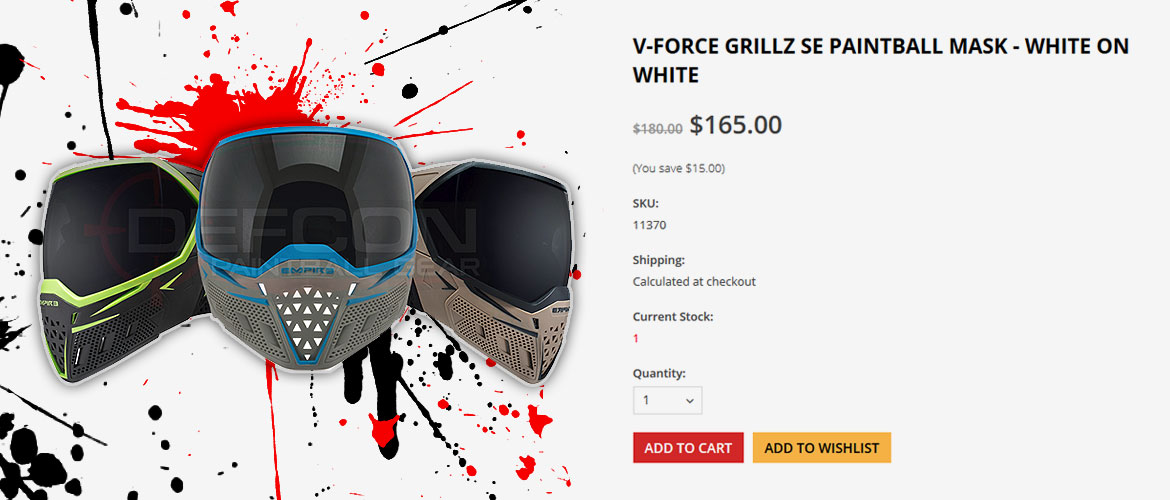Screen dimensions: 1170x500
Task: Click the V-Force Grillz SE product title
Action: (x=880, y=60)
